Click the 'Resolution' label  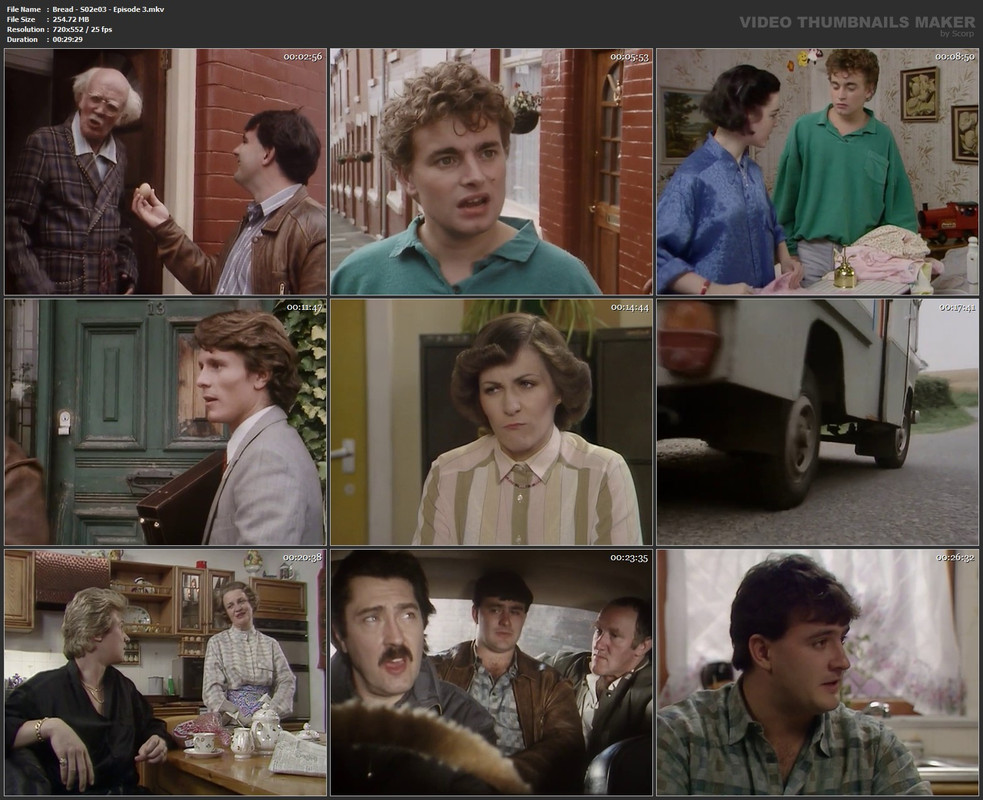coord(26,29)
